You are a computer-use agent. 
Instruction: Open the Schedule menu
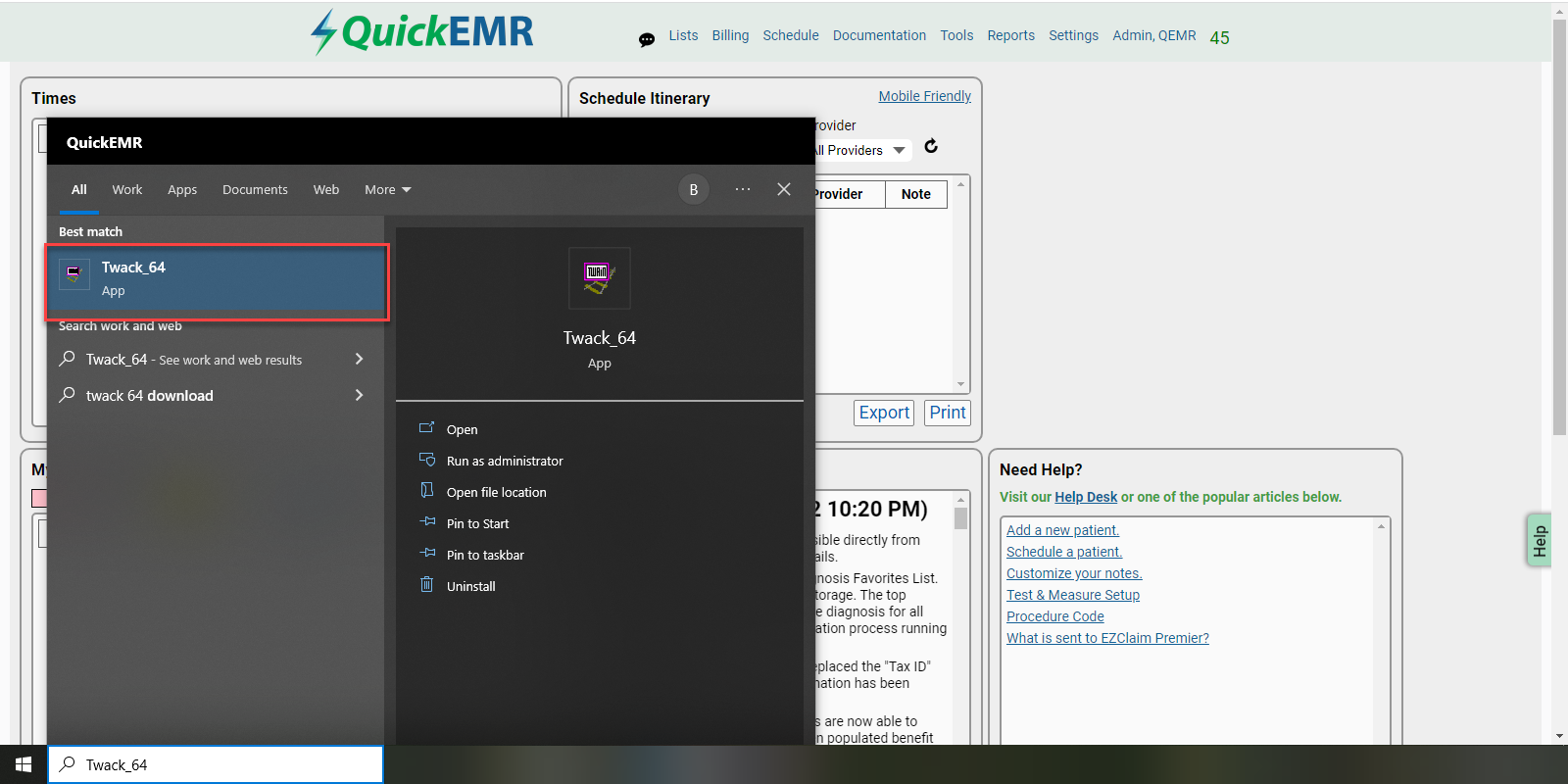pos(791,35)
